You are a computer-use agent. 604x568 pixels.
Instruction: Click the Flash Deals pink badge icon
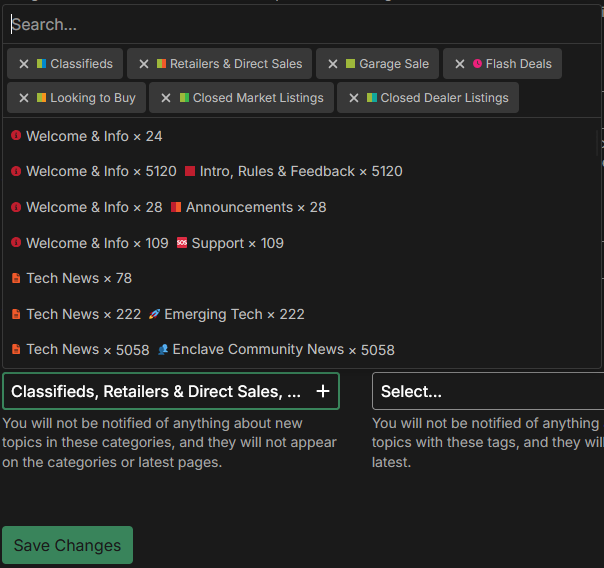[x=477, y=64]
